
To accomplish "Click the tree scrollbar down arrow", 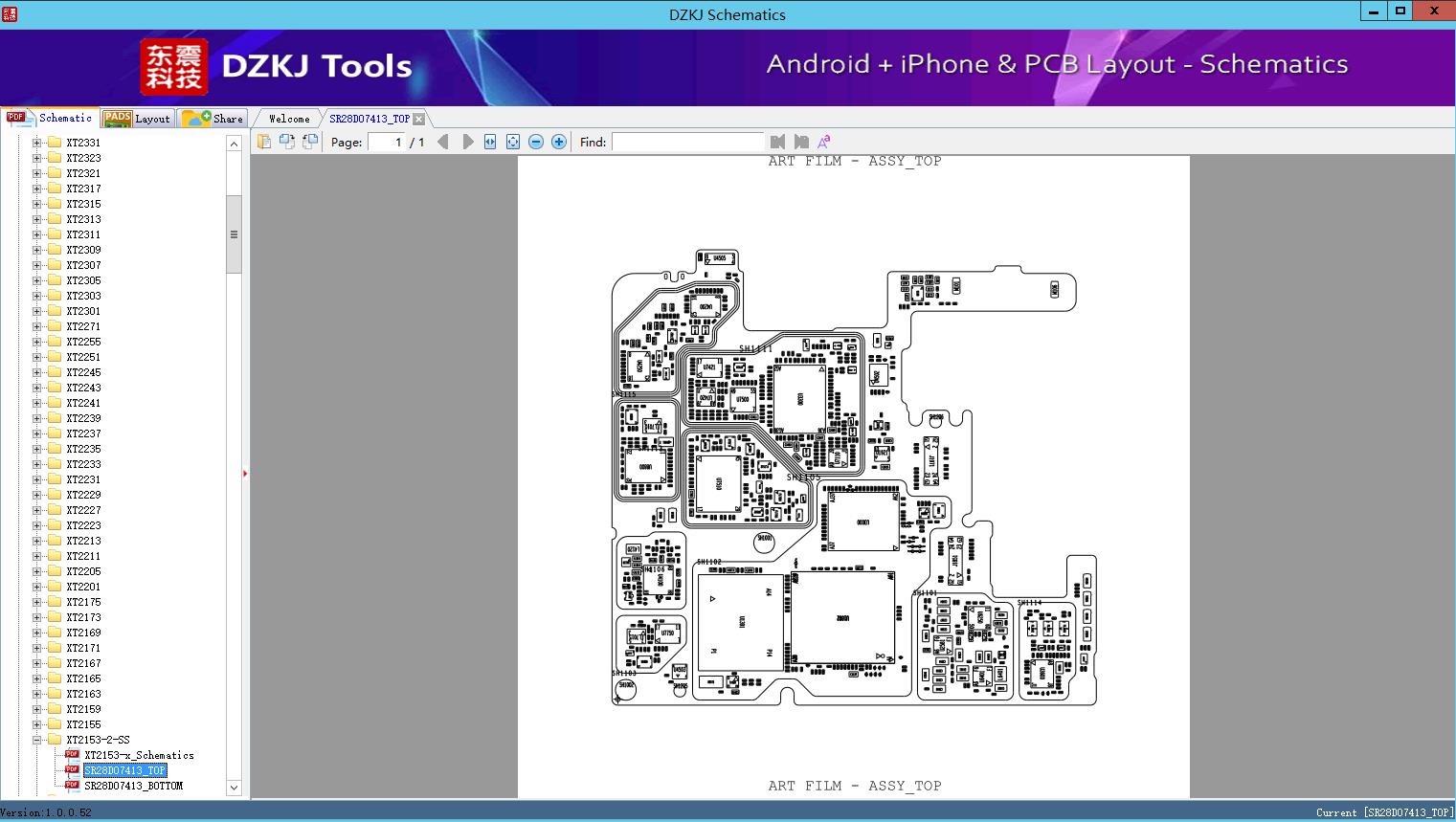I will (x=234, y=788).
